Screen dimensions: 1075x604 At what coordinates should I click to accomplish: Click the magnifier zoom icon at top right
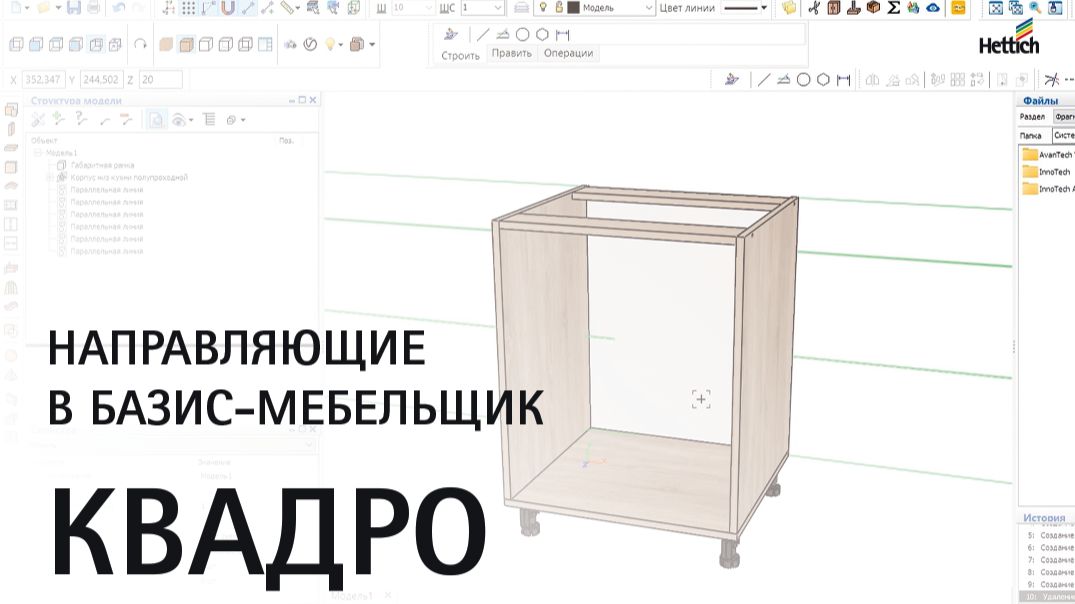tap(1035, 8)
